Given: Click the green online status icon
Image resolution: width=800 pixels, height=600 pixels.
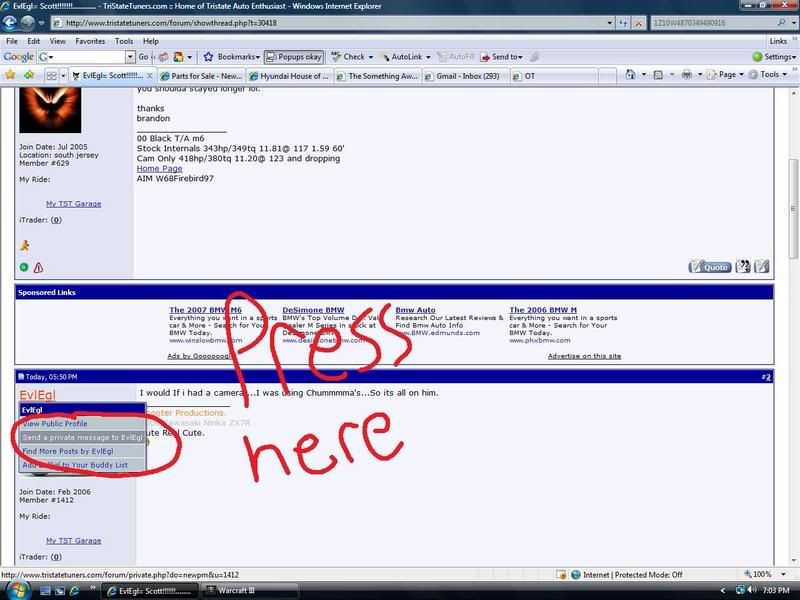Looking at the screenshot, I should pos(23,267).
